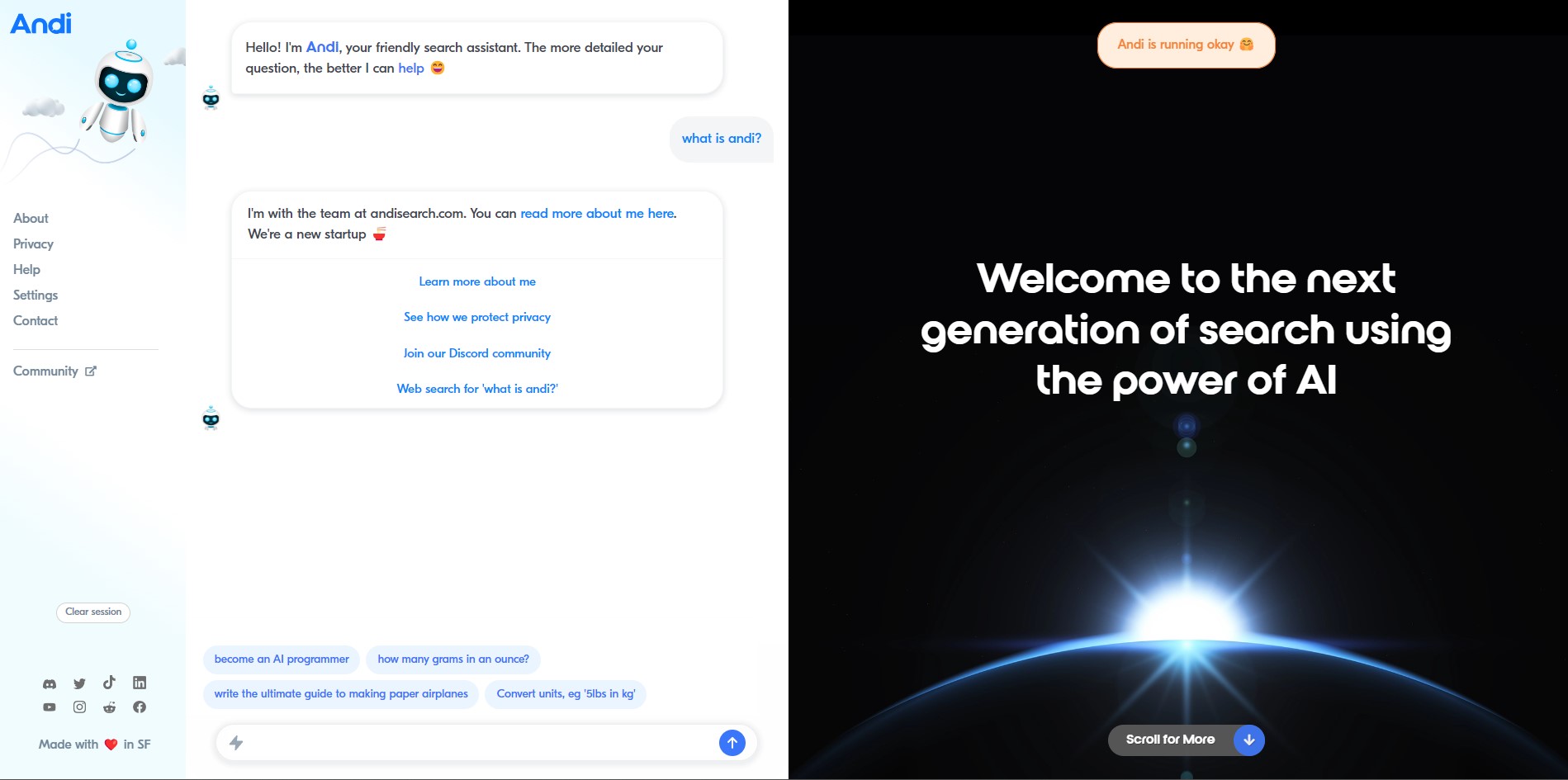
Task: Click the 'Andi is running okay' status pill
Action: coord(1186,45)
